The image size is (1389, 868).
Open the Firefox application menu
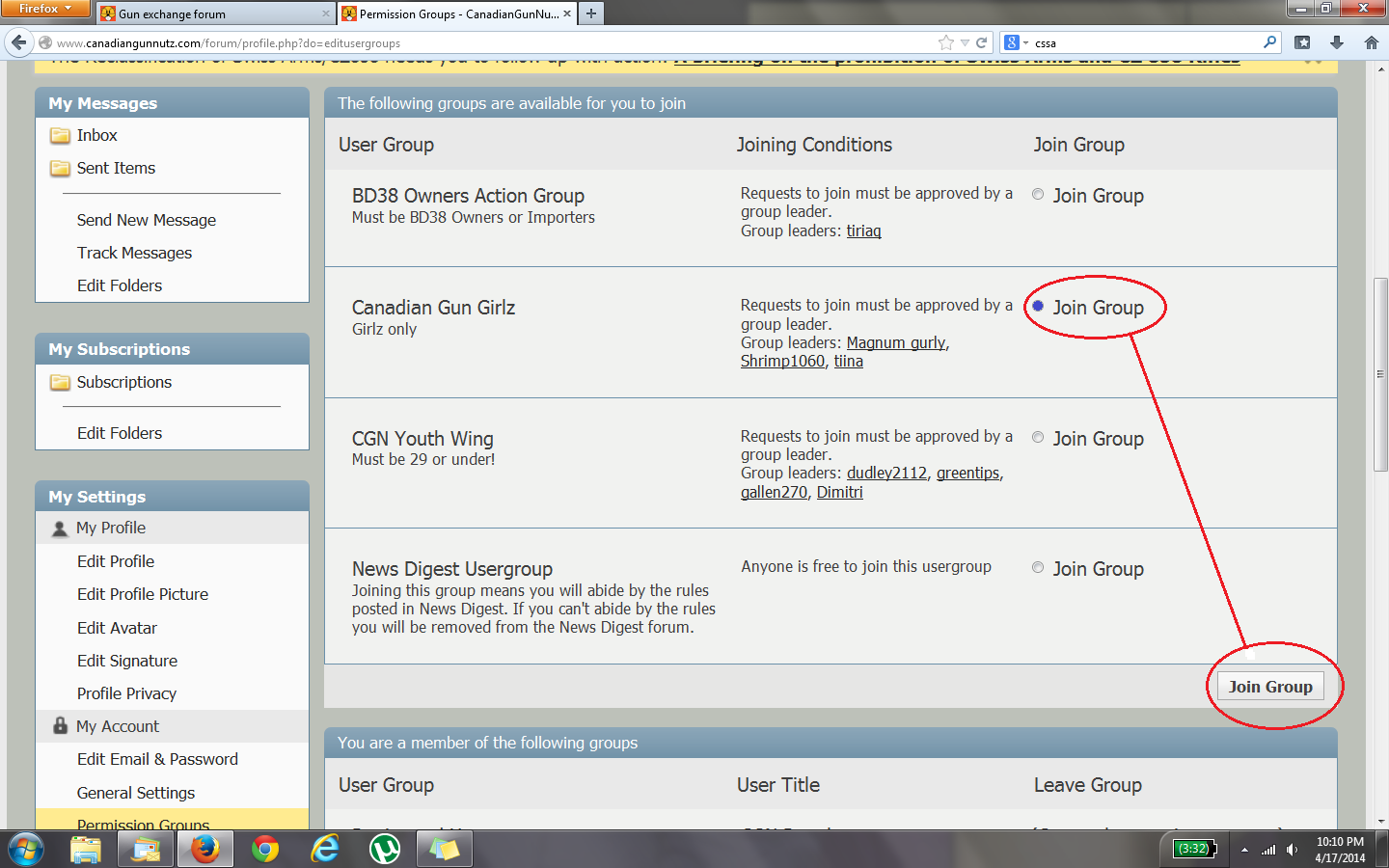tap(45, 9)
